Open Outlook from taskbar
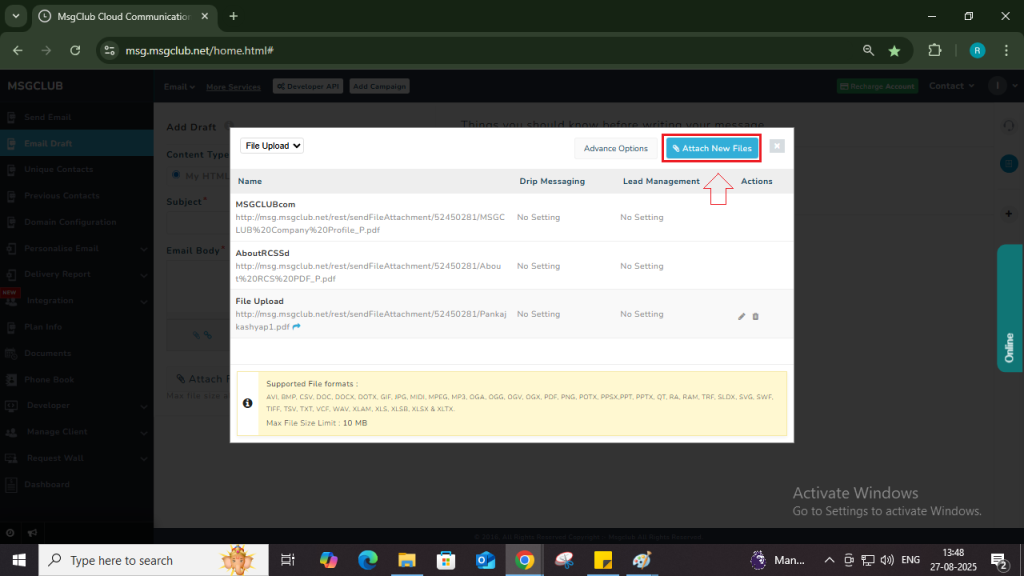The height and width of the screenshot is (576, 1024). pos(485,560)
